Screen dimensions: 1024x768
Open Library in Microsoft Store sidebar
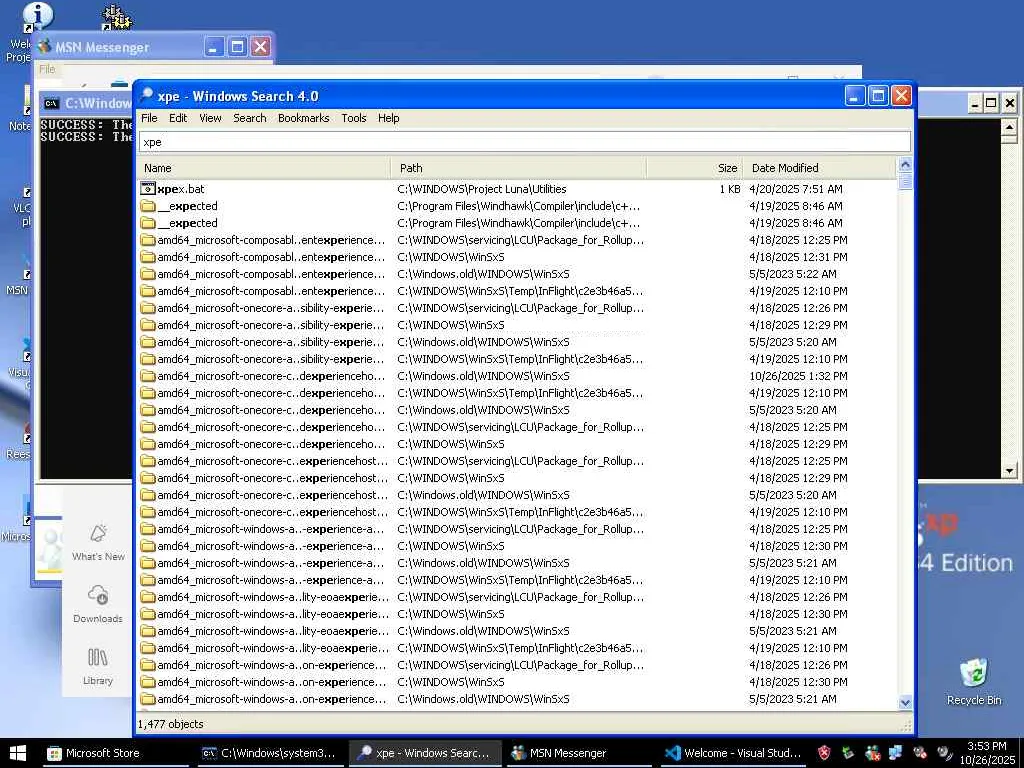point(98,666)
